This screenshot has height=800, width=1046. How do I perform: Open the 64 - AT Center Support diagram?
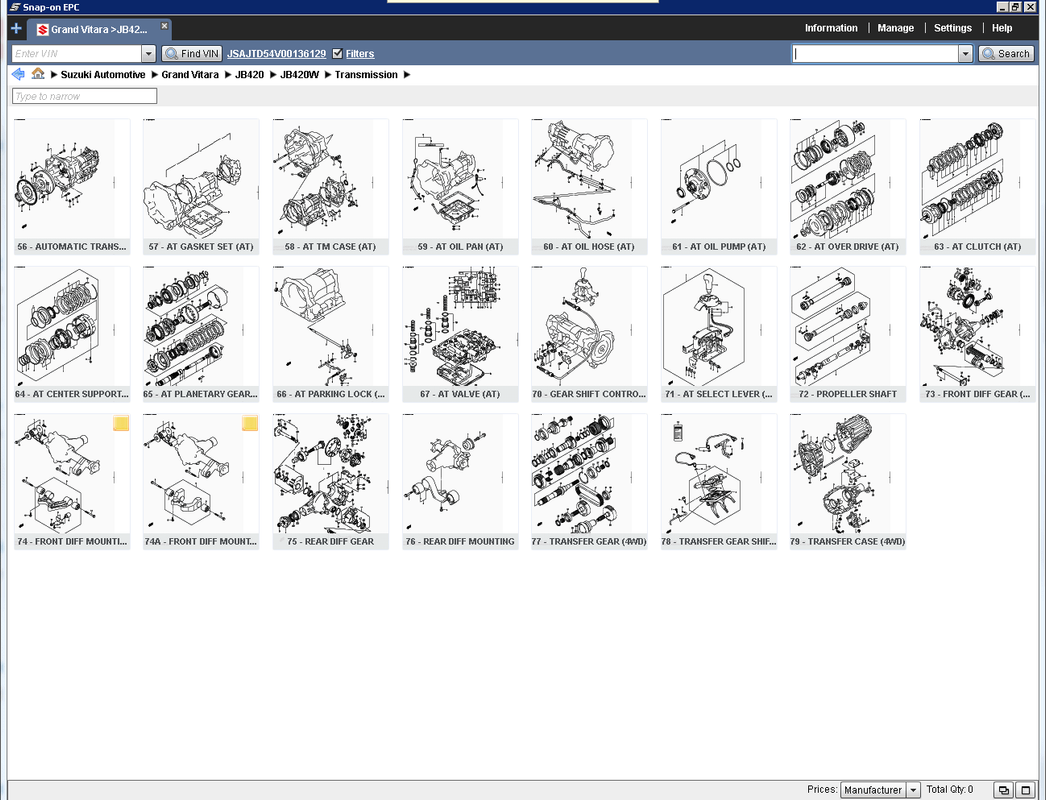[72, 334]
